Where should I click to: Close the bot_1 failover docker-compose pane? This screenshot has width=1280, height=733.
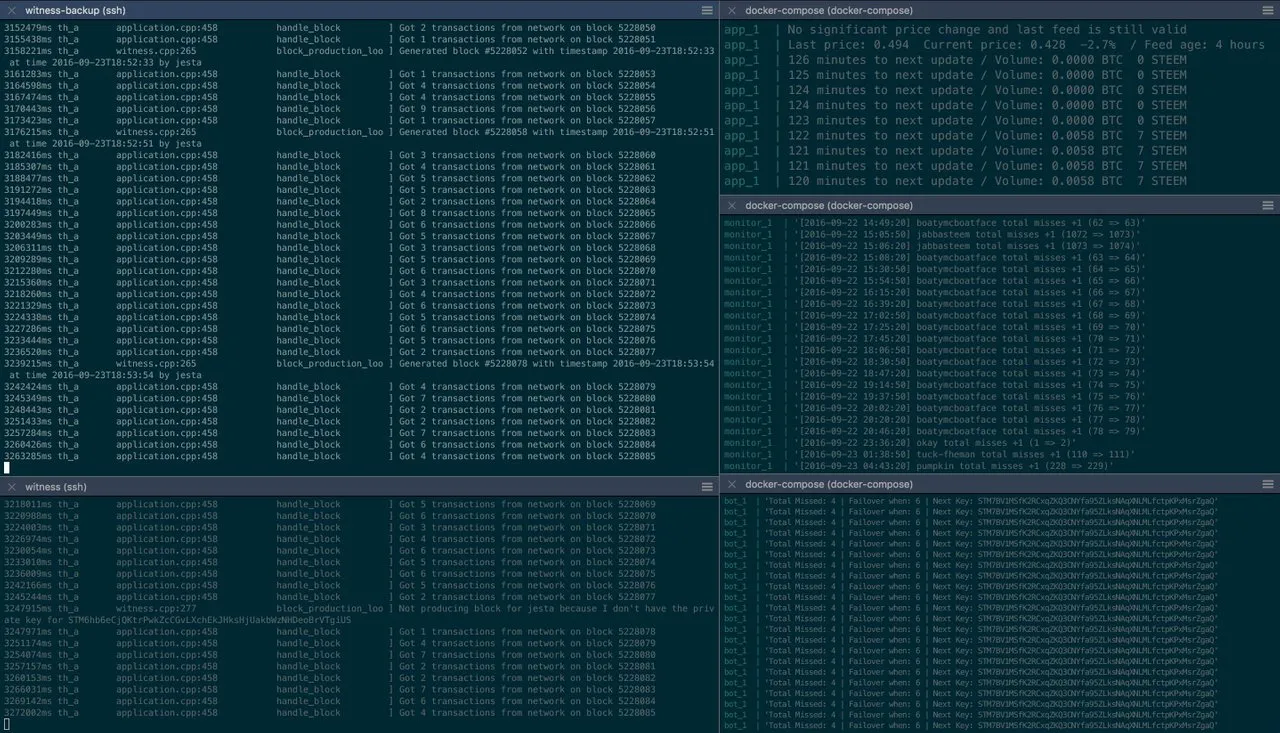coord(732,484)
